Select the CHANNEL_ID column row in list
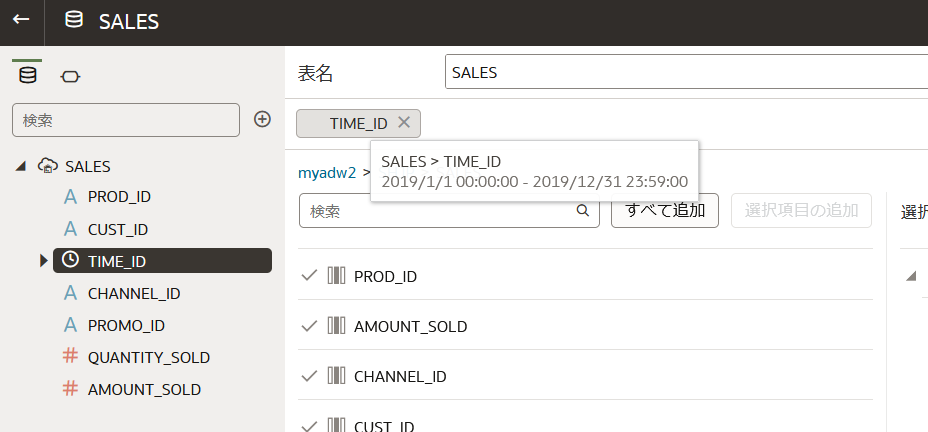This screenshot has height=432, width=928. 585,376
